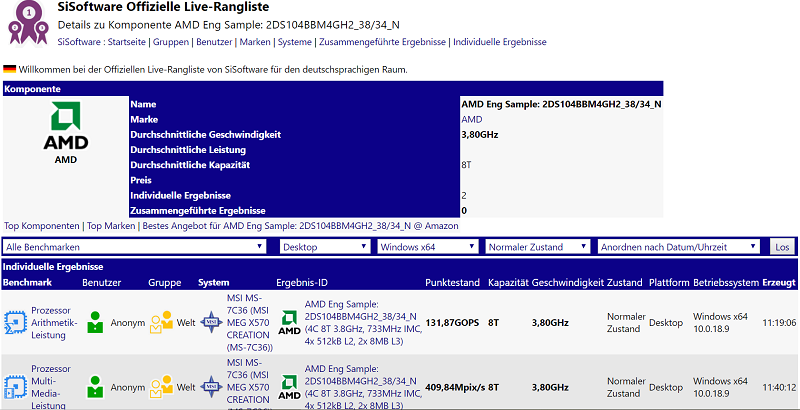Image resolution: width=800 pixels, height=410 pixels.
Task: Open Prozessor Arithmetik-Leistung benchmark link
Action: pos(54,323)
